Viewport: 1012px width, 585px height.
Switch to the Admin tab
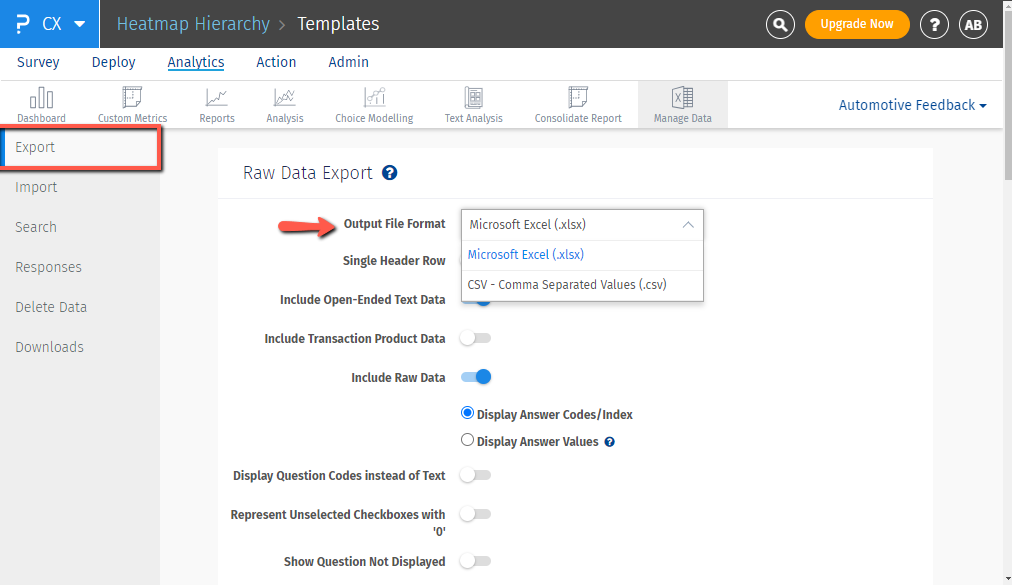(x=348, y=62)
